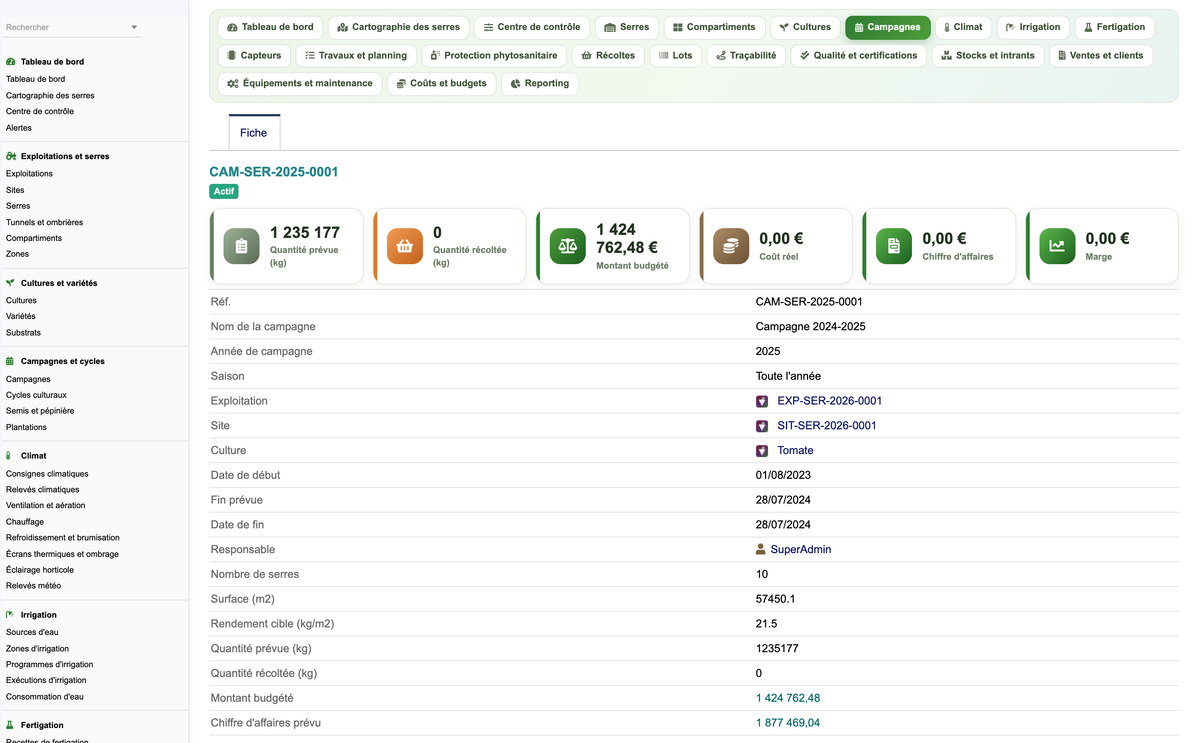This screenshot has height=743, width=1200.
Task: Open Compartiments top menu item
Action: (714, 27)
